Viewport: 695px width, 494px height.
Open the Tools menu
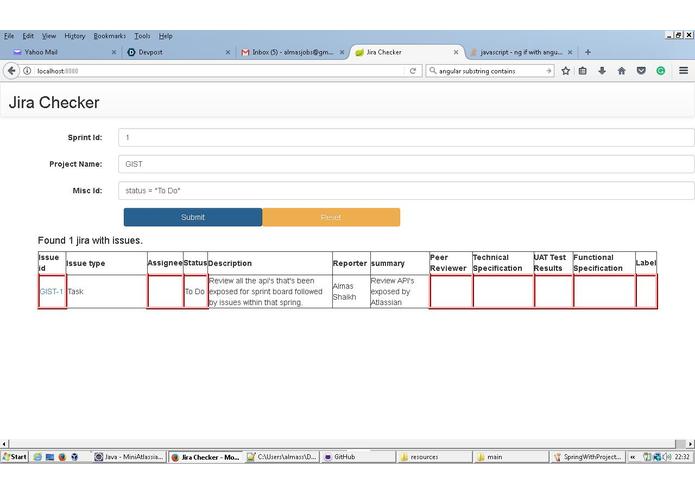coord(142,36)
